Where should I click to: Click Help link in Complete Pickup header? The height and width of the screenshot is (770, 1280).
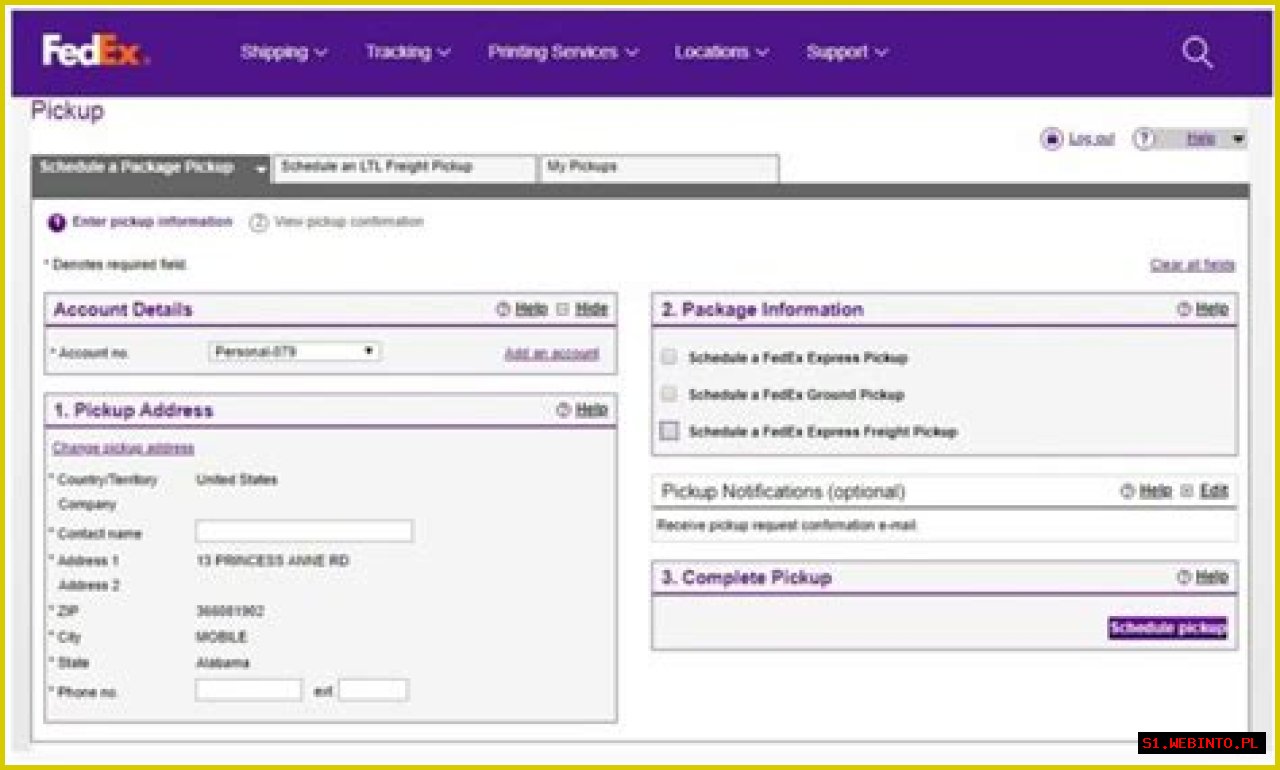(x=1212, y=577)
